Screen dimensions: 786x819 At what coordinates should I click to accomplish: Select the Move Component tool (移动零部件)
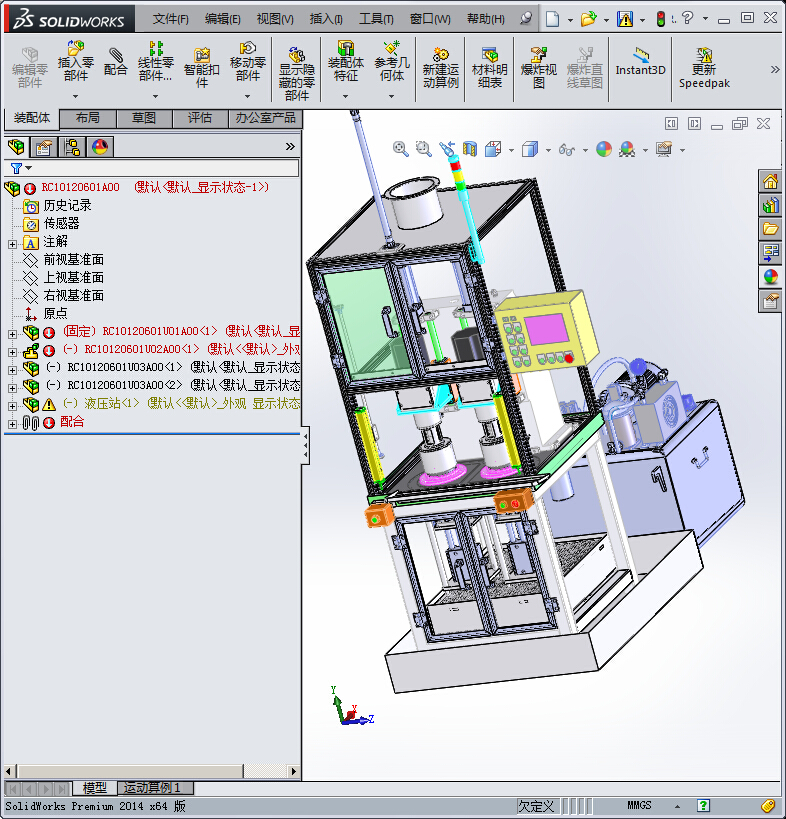[x=248, y=61]
